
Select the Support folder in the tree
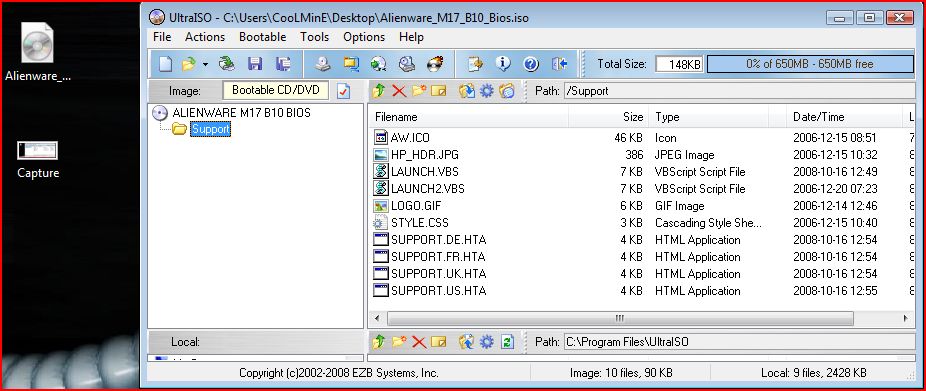[x=210, y=129]
